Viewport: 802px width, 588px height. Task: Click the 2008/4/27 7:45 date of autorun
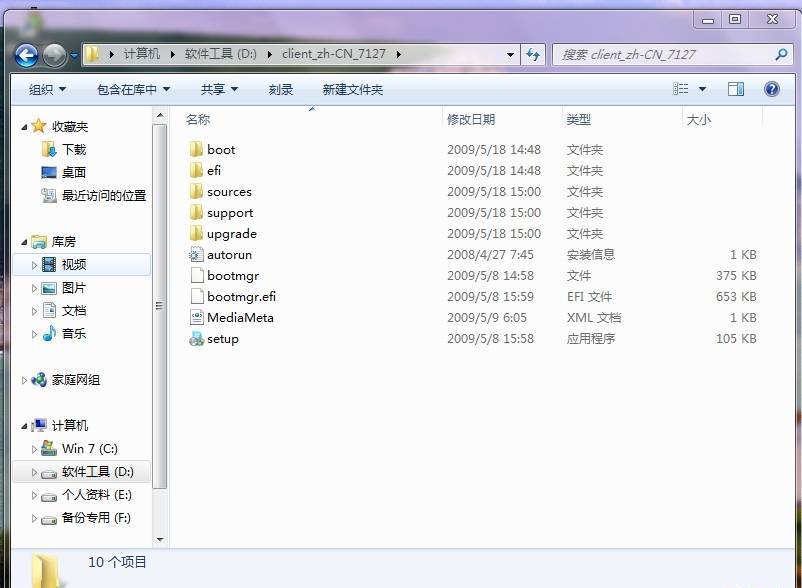coord(490,255)
